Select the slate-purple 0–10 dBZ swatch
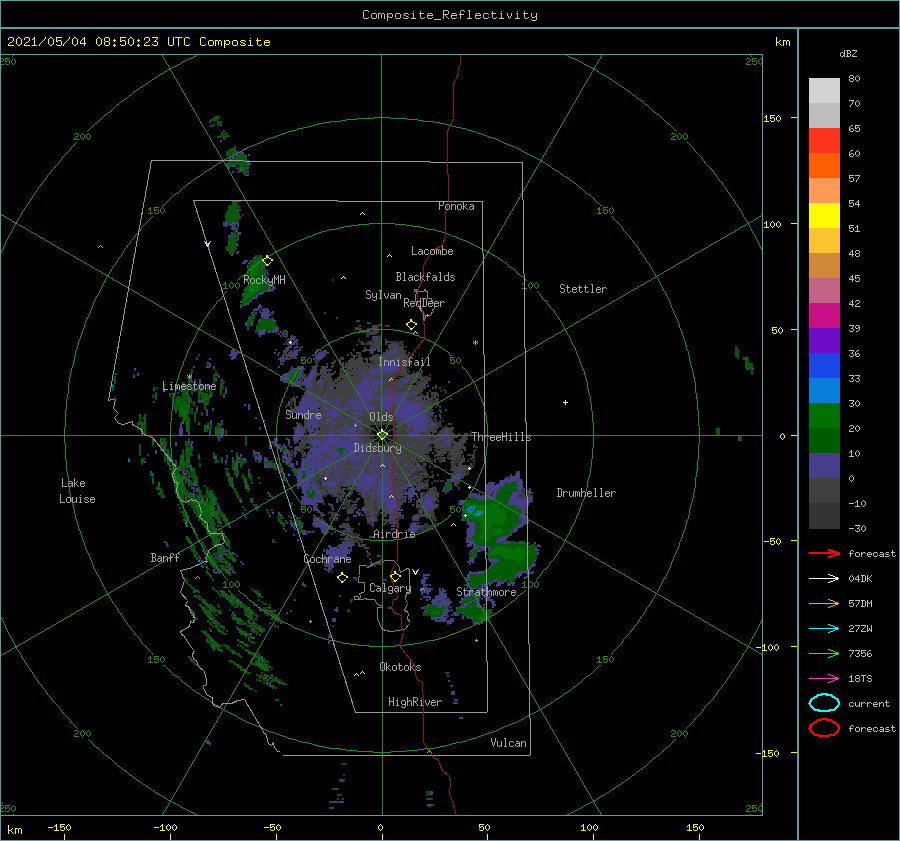Image resolution: width=900 pixels, height=841 pixels. [824, 466]
